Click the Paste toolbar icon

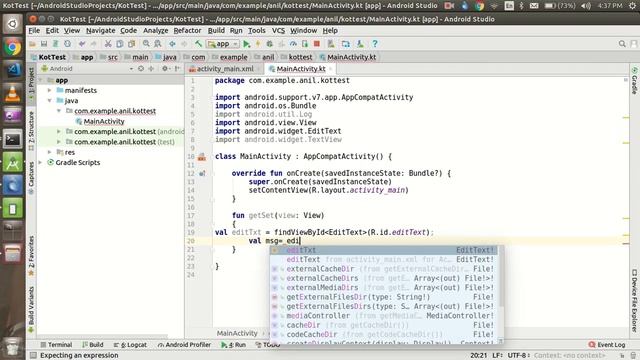click(x=131, y=44)
